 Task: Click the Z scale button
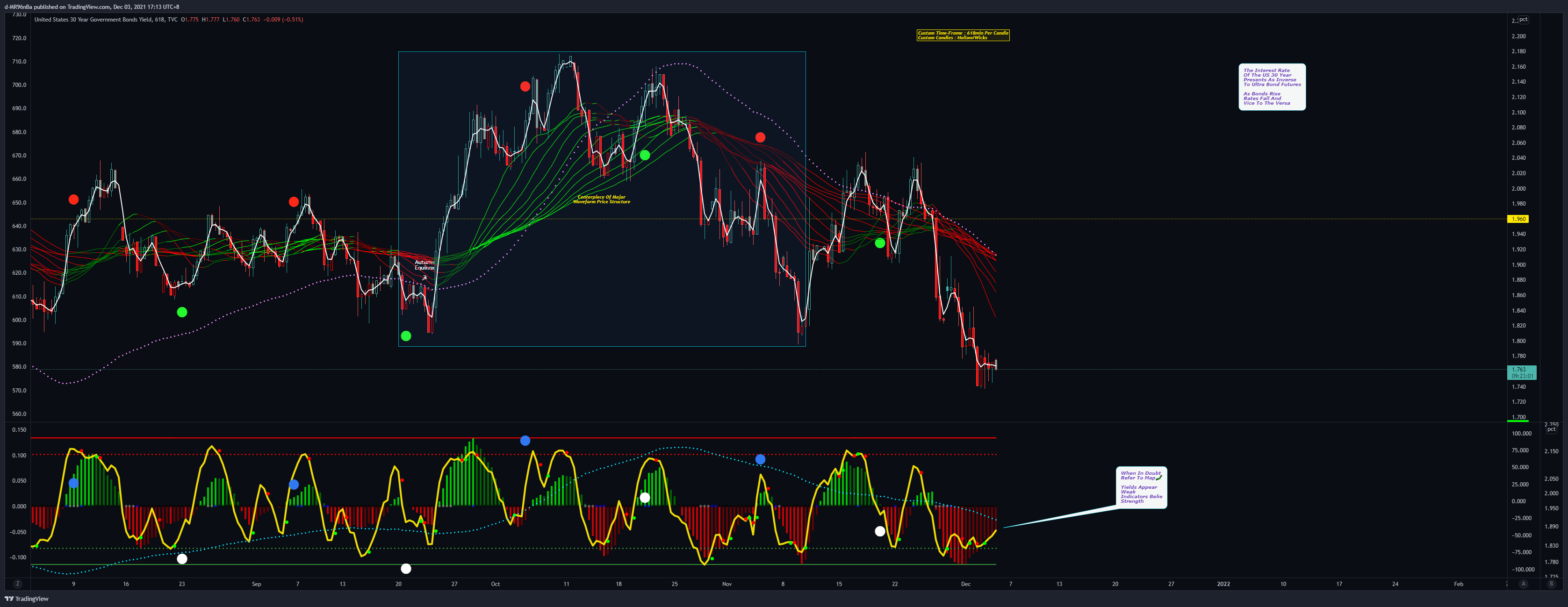(18, 584)
